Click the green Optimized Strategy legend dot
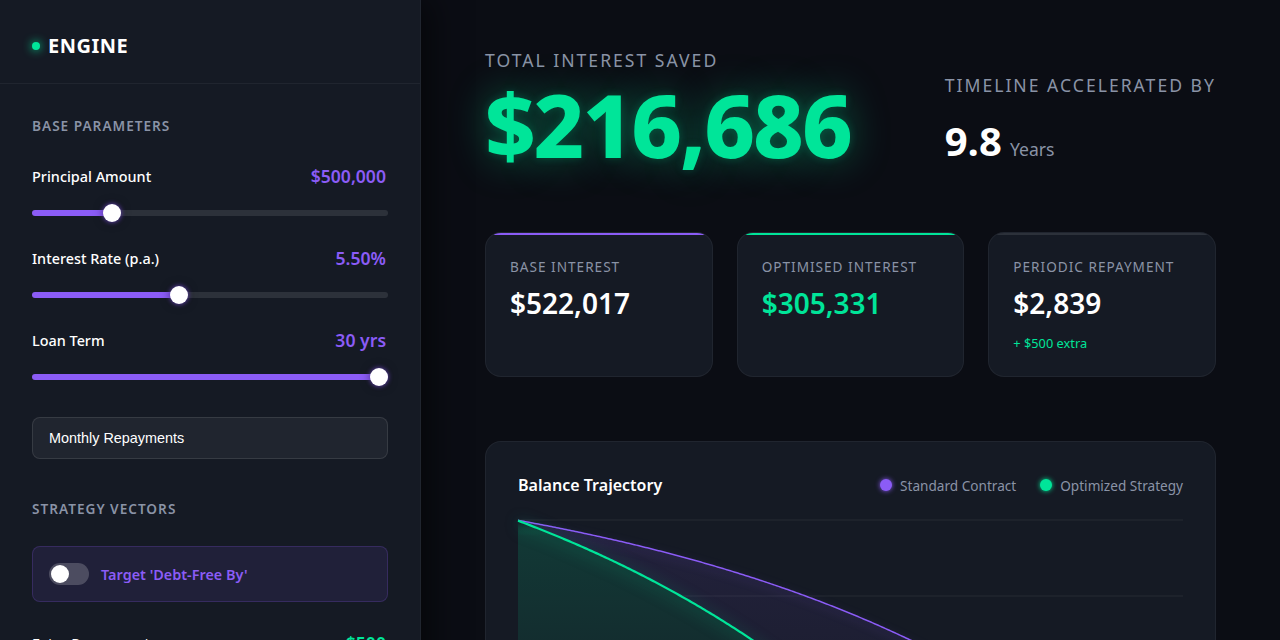Image resolution: width=1280 pixels, height=640 pixels. tap(1046, 485)
